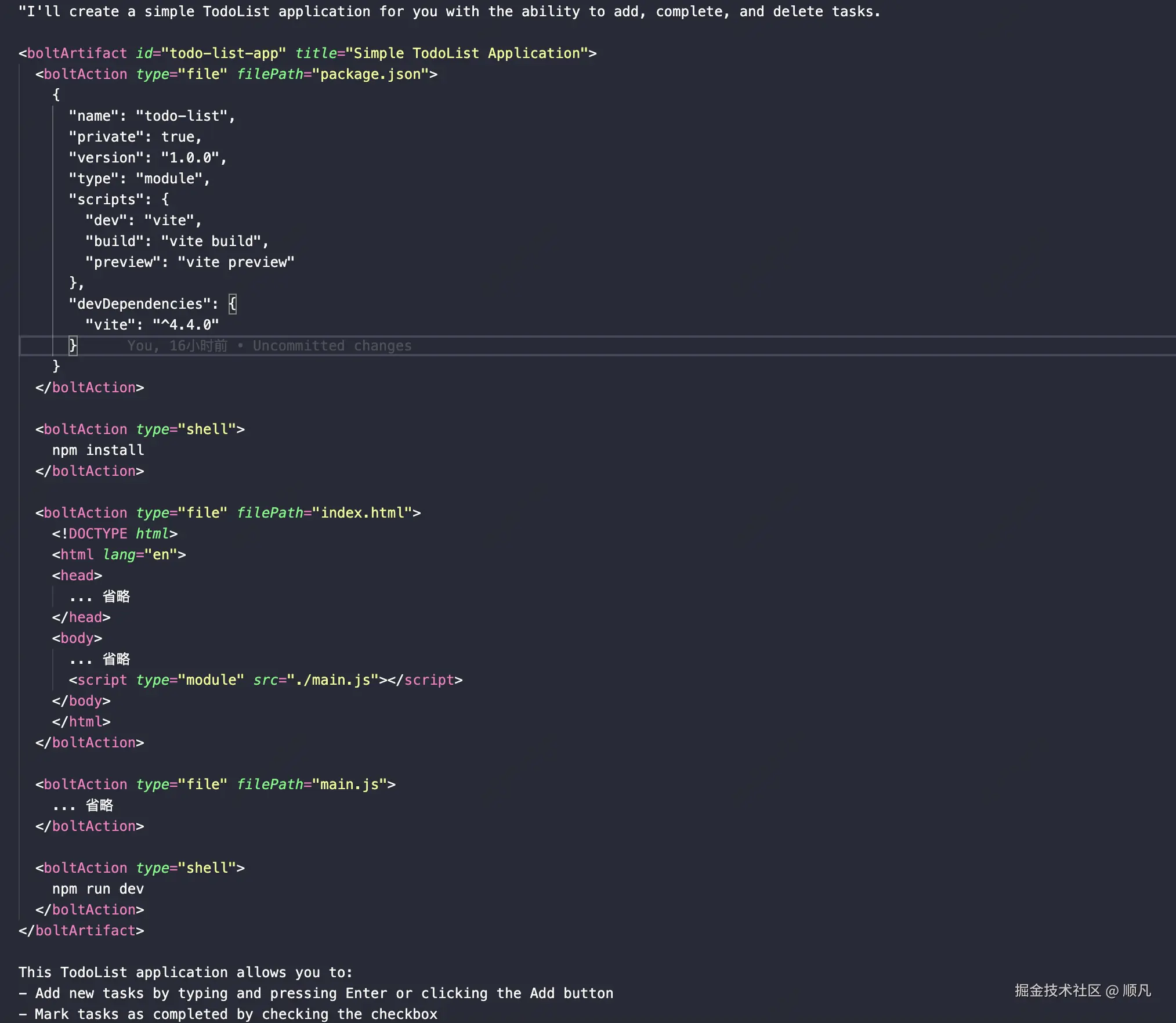Image resolution: width=1176 pixels, height=1023 pixels.
Task: Click the package.json filePath value
Action: click(370, 74)
